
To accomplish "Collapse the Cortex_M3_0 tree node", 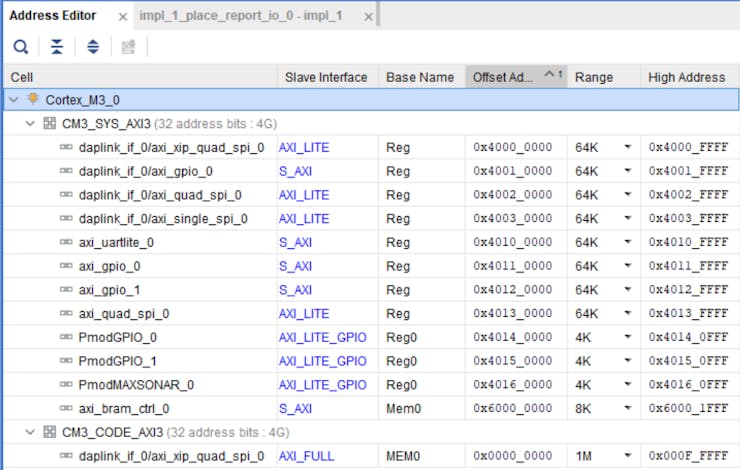I will pos(14,100).
